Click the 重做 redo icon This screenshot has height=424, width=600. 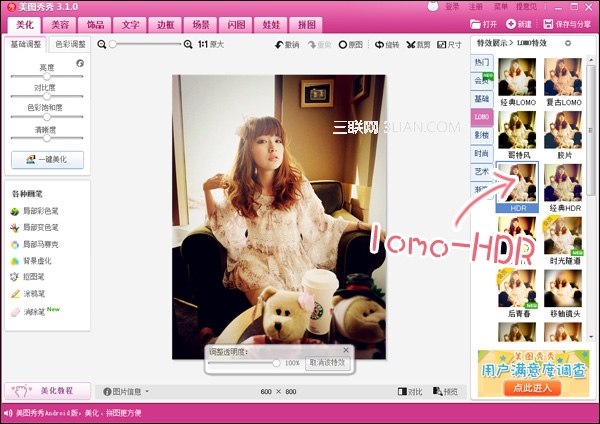click(312, 45)
